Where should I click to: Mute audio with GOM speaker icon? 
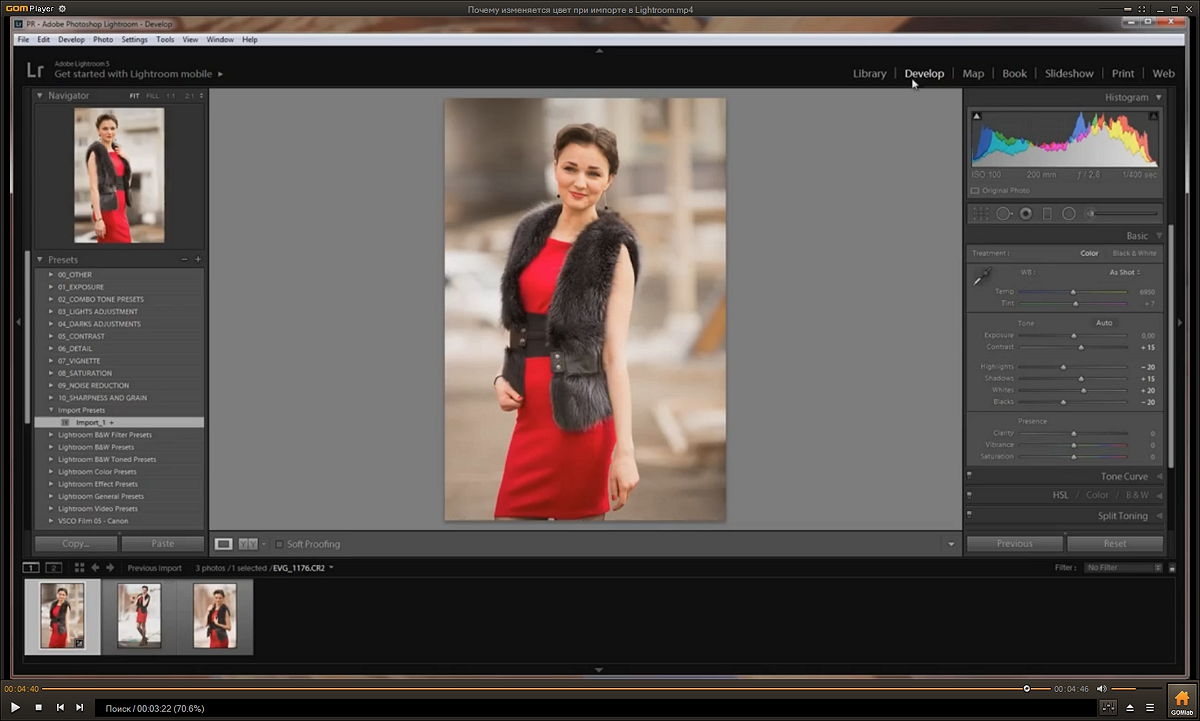[1101, 688]
